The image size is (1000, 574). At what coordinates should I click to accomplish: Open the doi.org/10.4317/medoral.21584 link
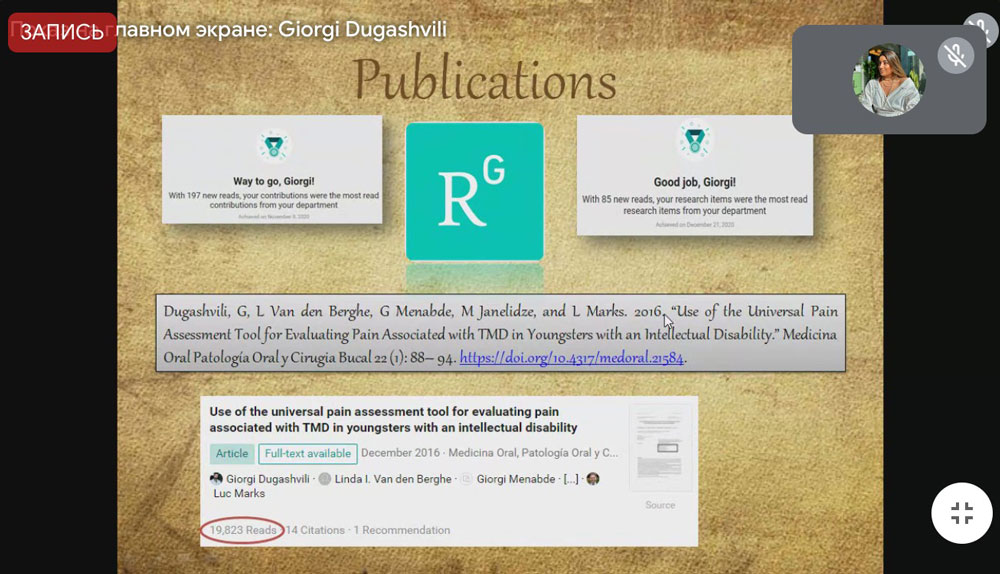pyautogui.click(x=572, y=358)
